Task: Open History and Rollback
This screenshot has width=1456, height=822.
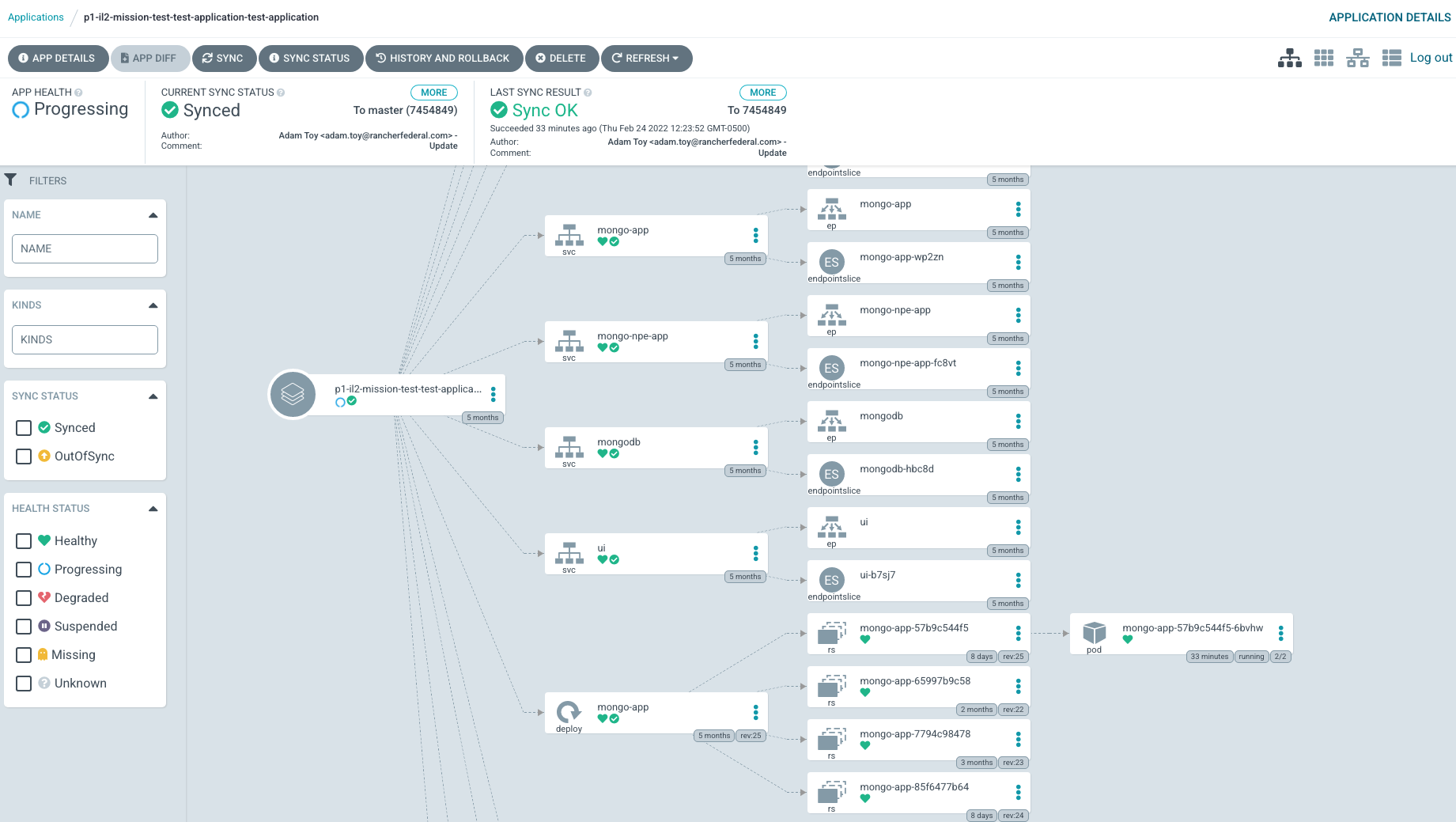Action: tap(443, 59)
